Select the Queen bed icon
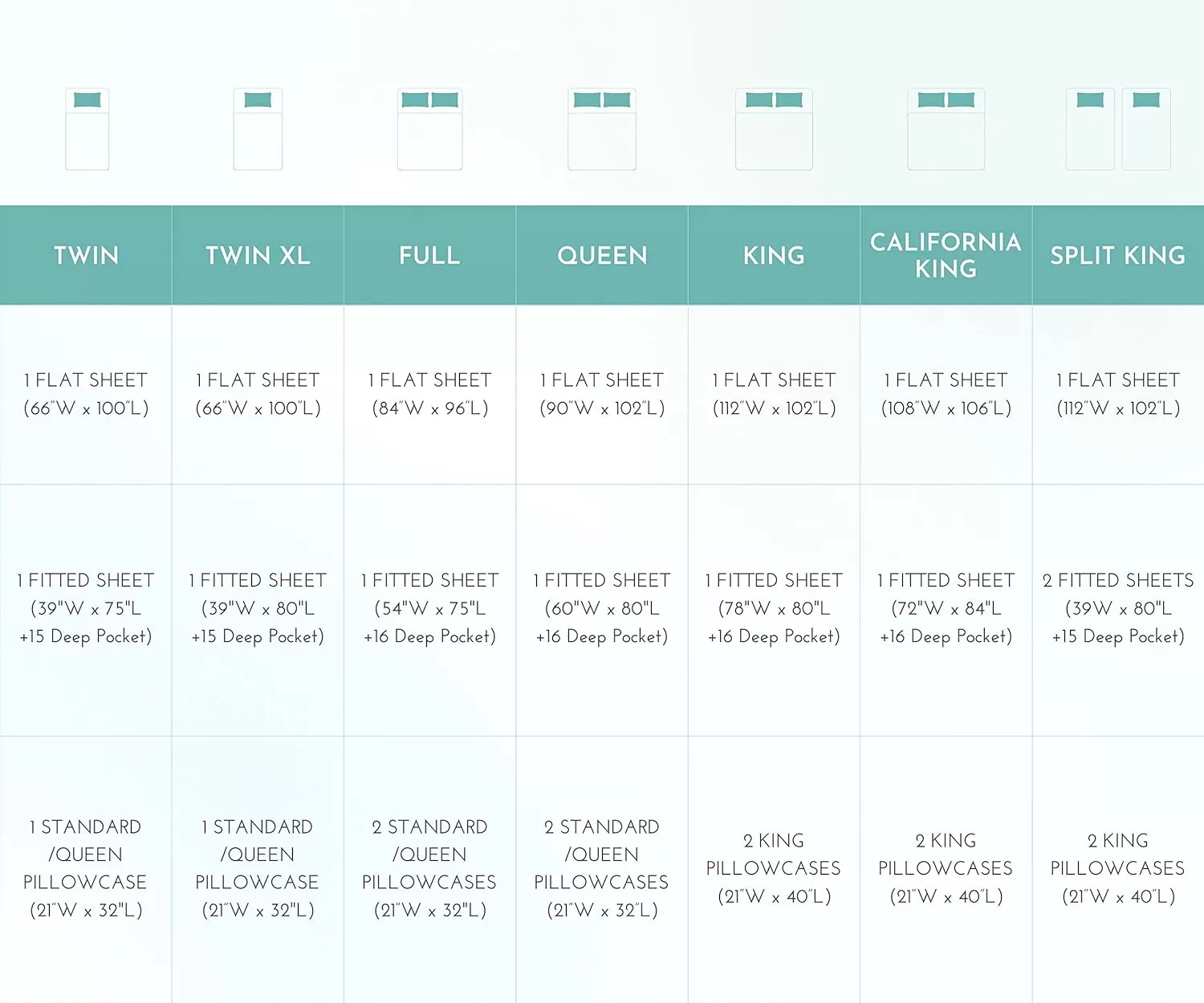The image size is (1204, 1003). (x=602, y=129)
